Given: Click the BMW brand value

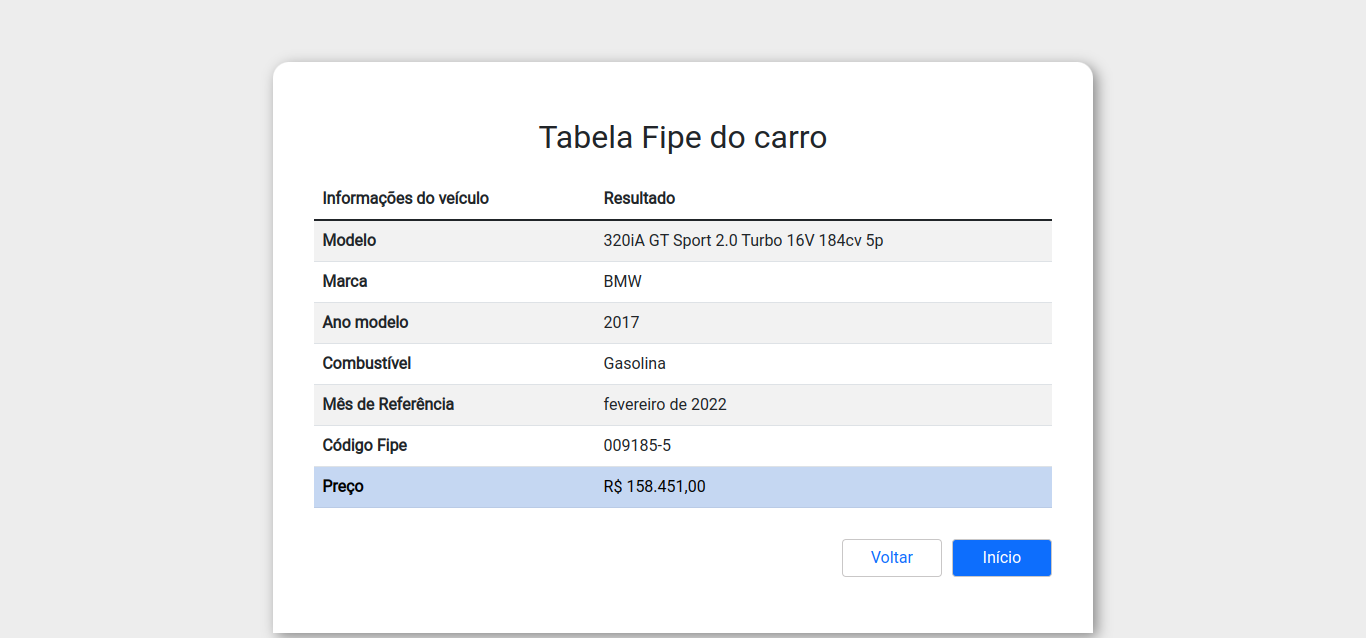Looking at the screenshot, I should [623, 281].
